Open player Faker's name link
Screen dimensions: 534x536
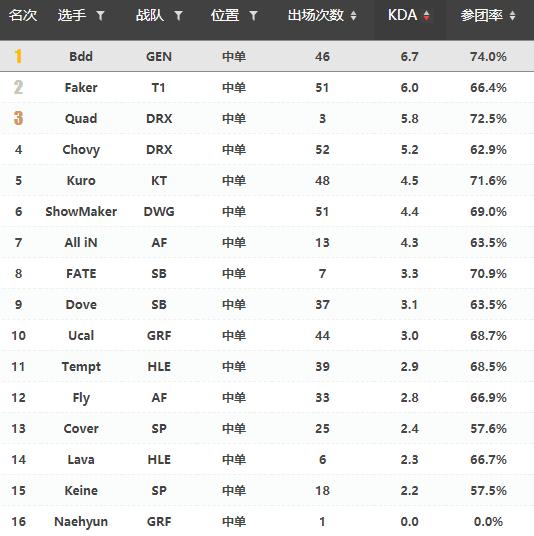pos(81,88)
